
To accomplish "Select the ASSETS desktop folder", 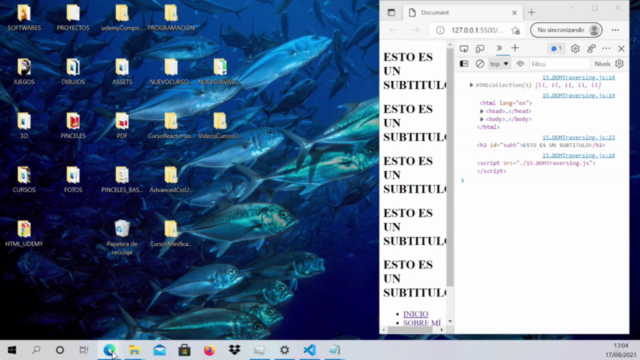I will (122, 71).
